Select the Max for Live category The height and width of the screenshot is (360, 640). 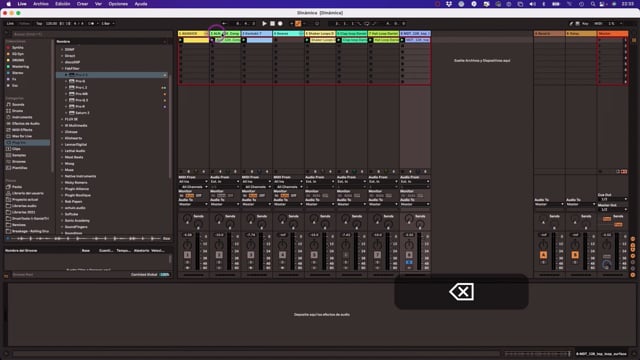click(22, 136)
